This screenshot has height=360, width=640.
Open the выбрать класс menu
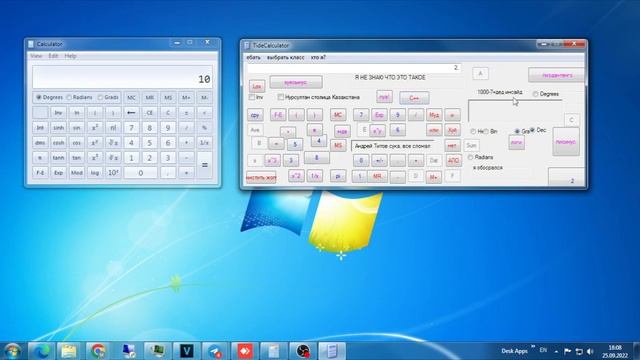(285, 58)
